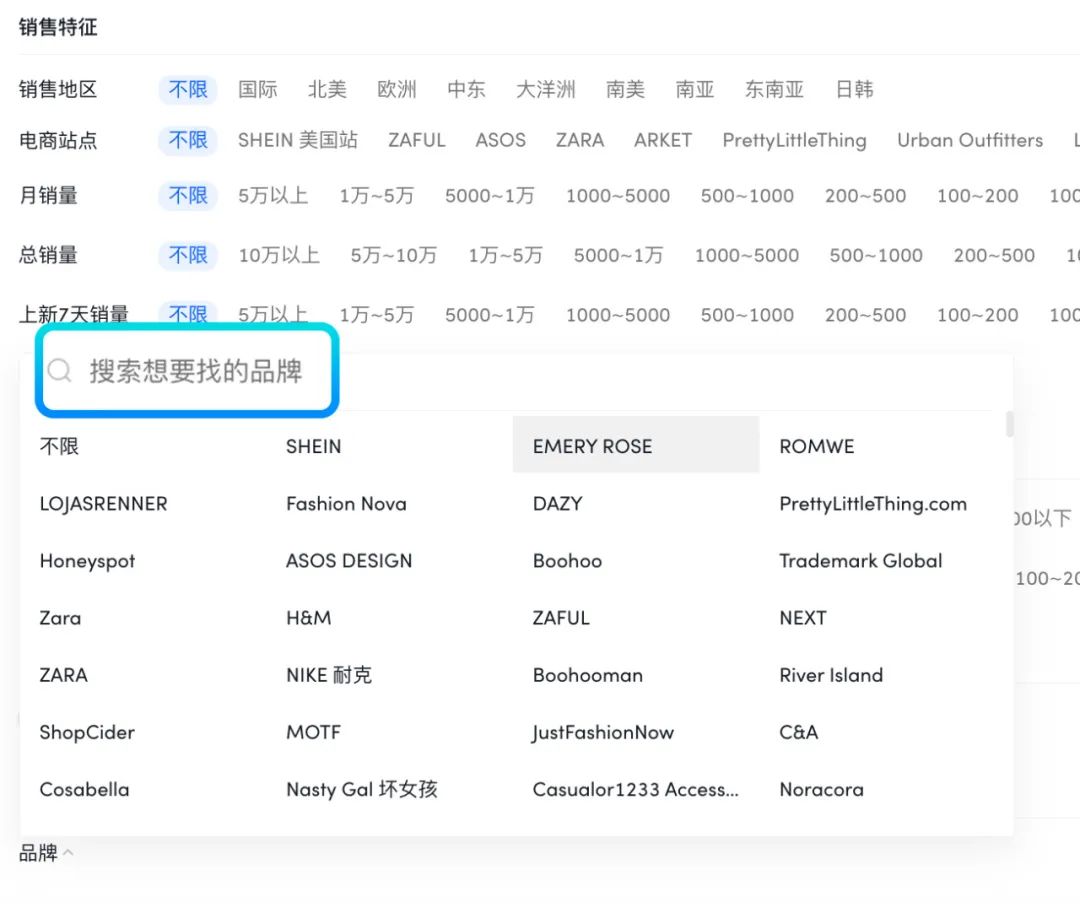1080x924 pixels.
Task: Select 不限 for 月销量
Action: coord(188,196)
